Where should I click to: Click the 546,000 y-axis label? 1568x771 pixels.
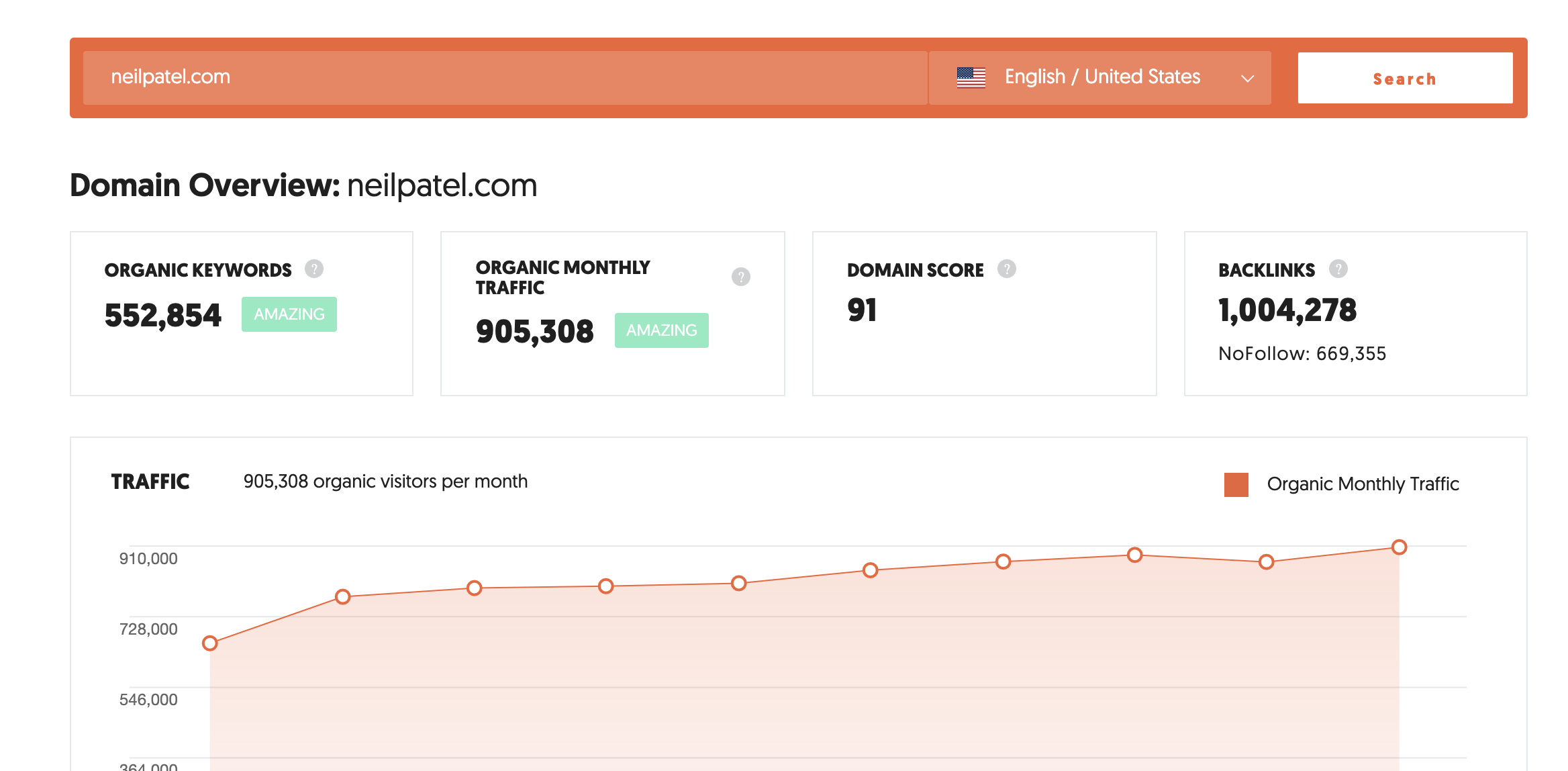(148, 700)
